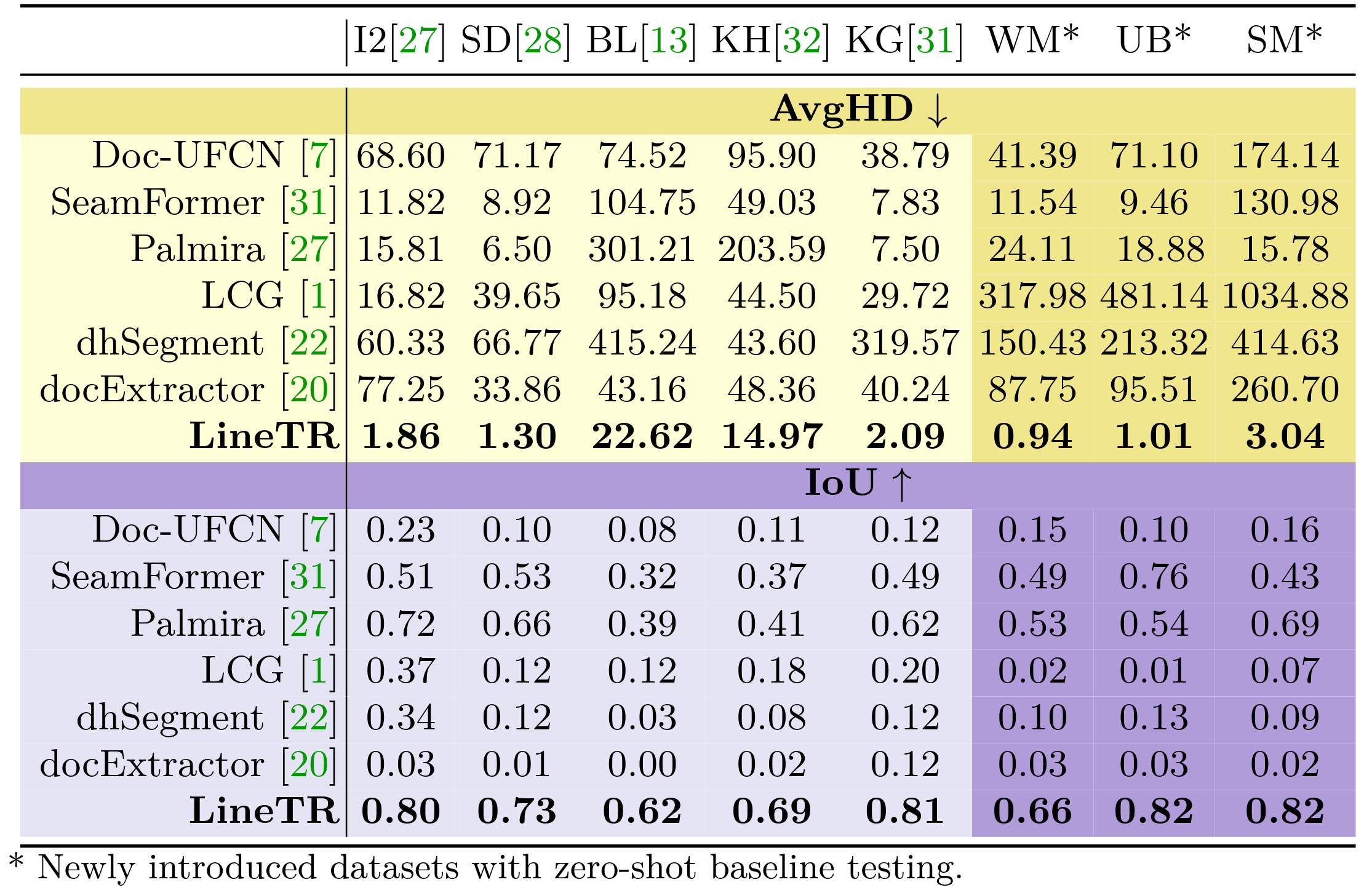The image size is (1372, 890).
Task: Select the bold '3.04' LineTR SM value
Action: click(x=1285, y=436)
